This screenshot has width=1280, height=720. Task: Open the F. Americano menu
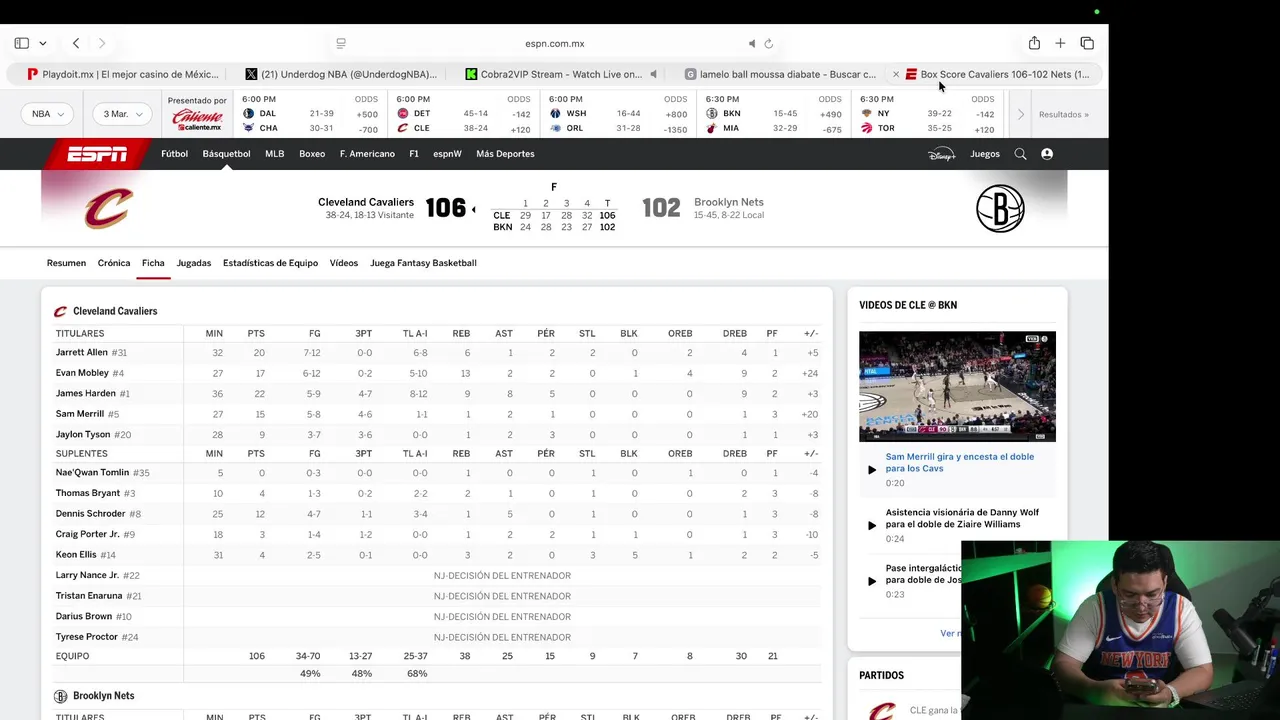pyautogui.click(x=367, y=154)
